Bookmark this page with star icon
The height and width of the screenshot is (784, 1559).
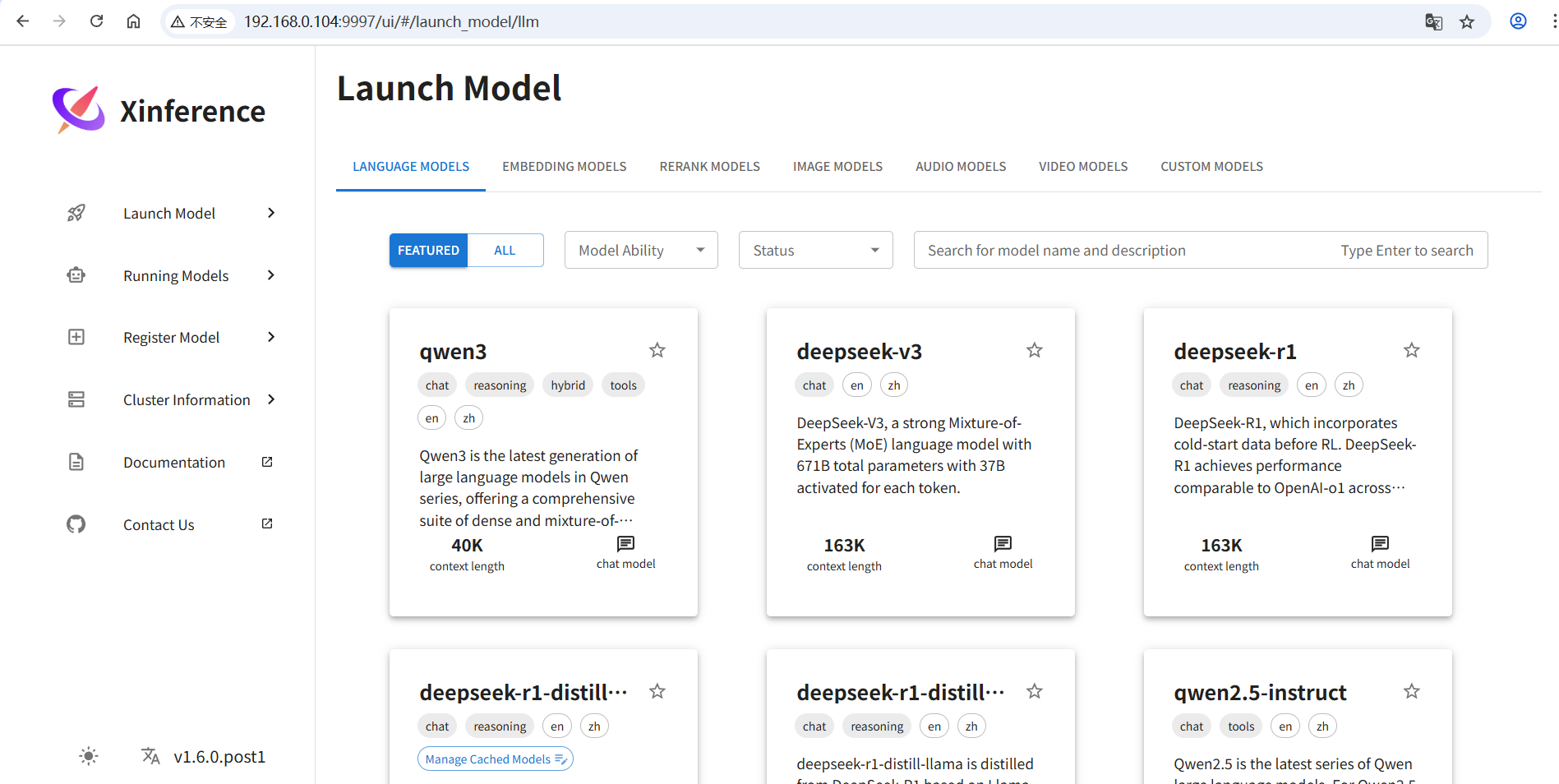(1467, 22)
